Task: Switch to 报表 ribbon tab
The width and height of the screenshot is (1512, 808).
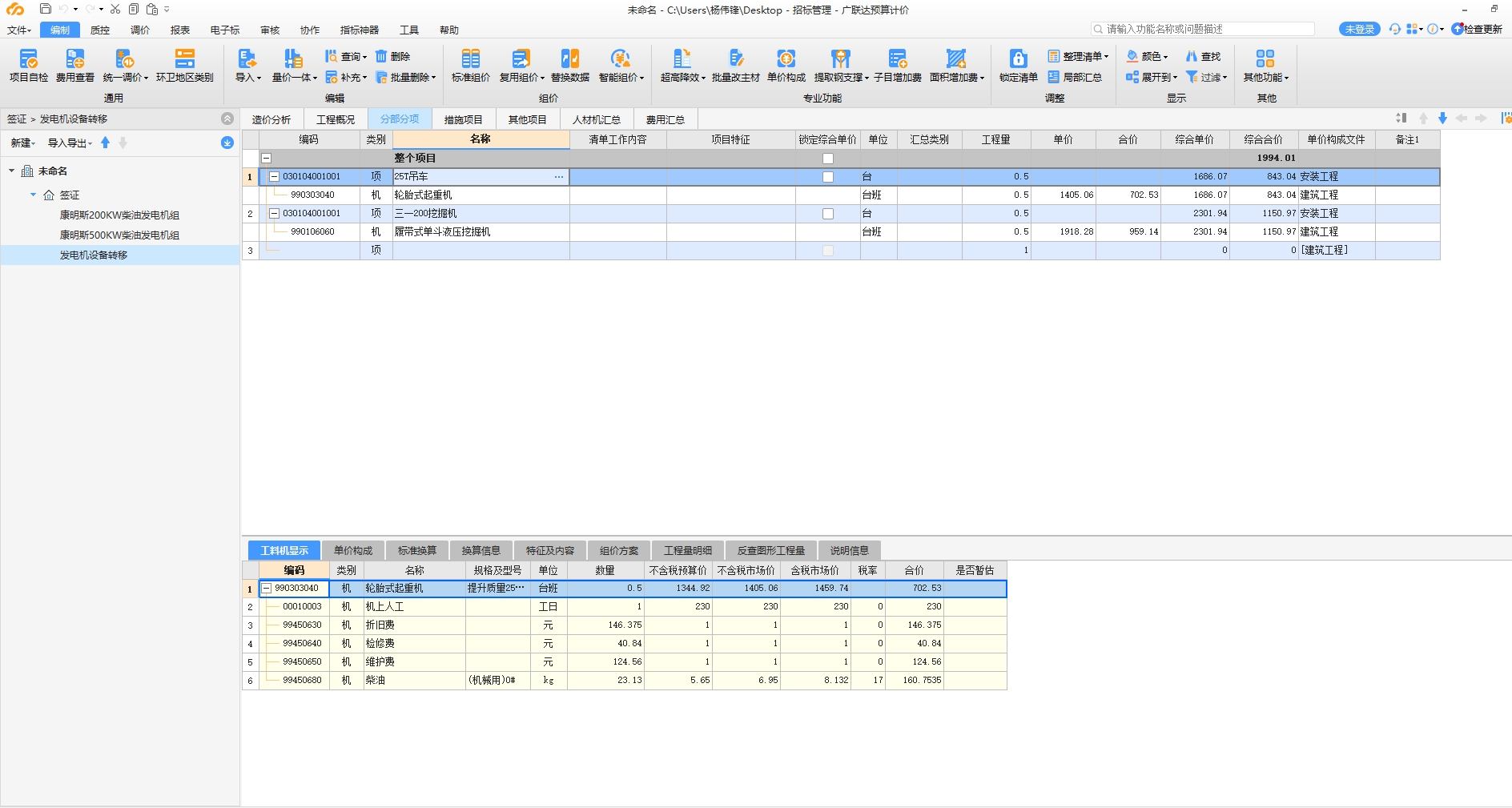Action: coord(180,30)
